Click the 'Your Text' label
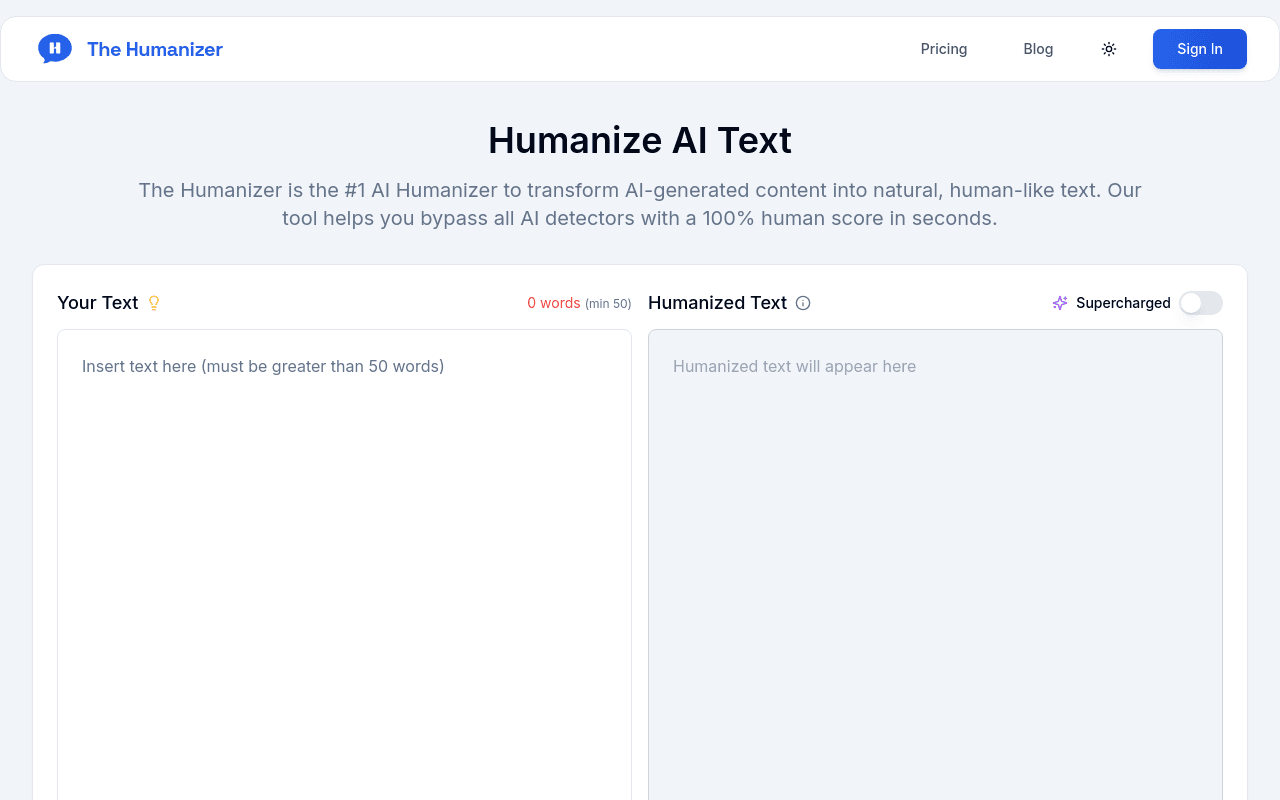This screenshot has height=800, width=1280. [98, 303]
